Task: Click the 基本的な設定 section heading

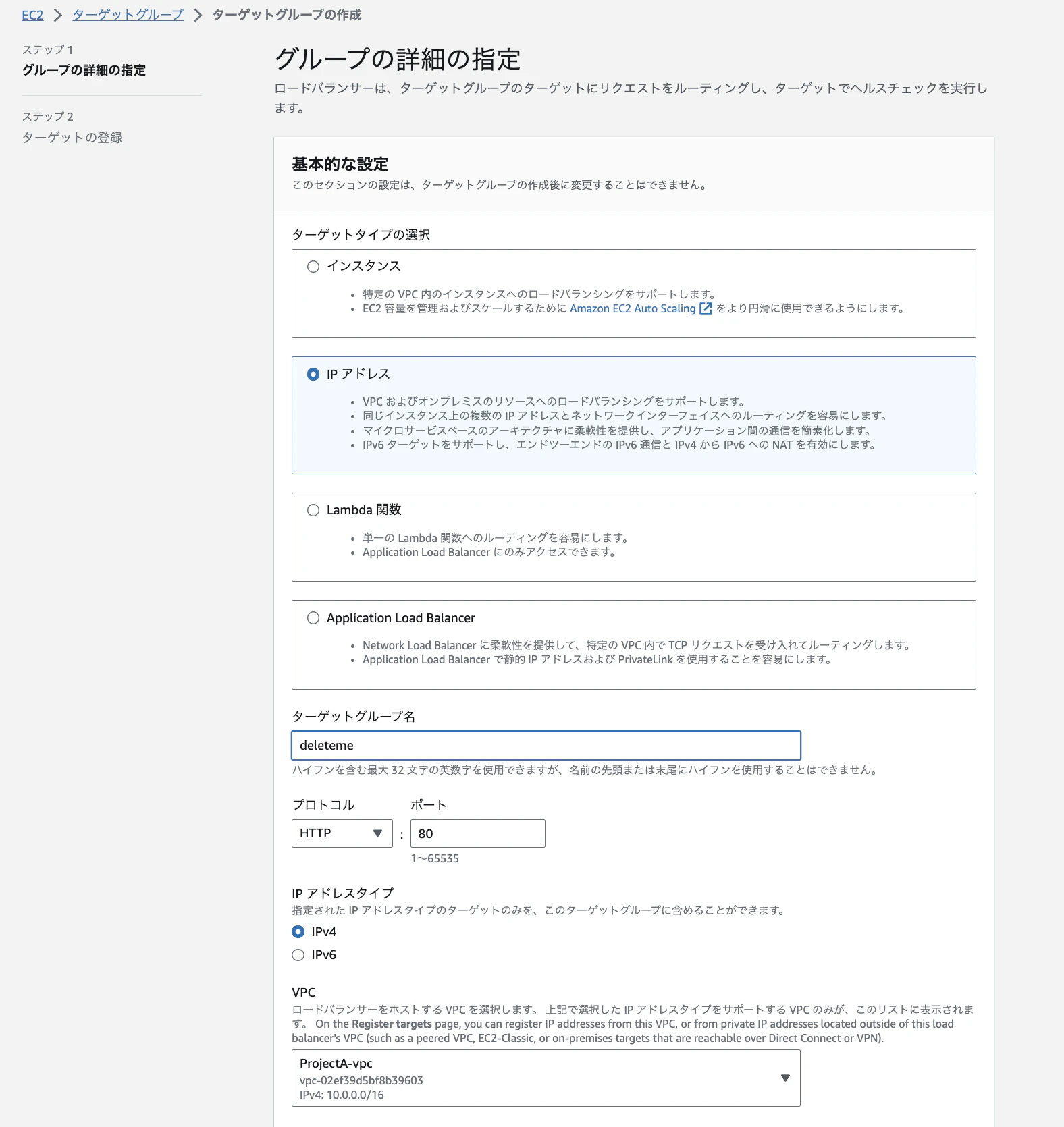Action: 340,164
